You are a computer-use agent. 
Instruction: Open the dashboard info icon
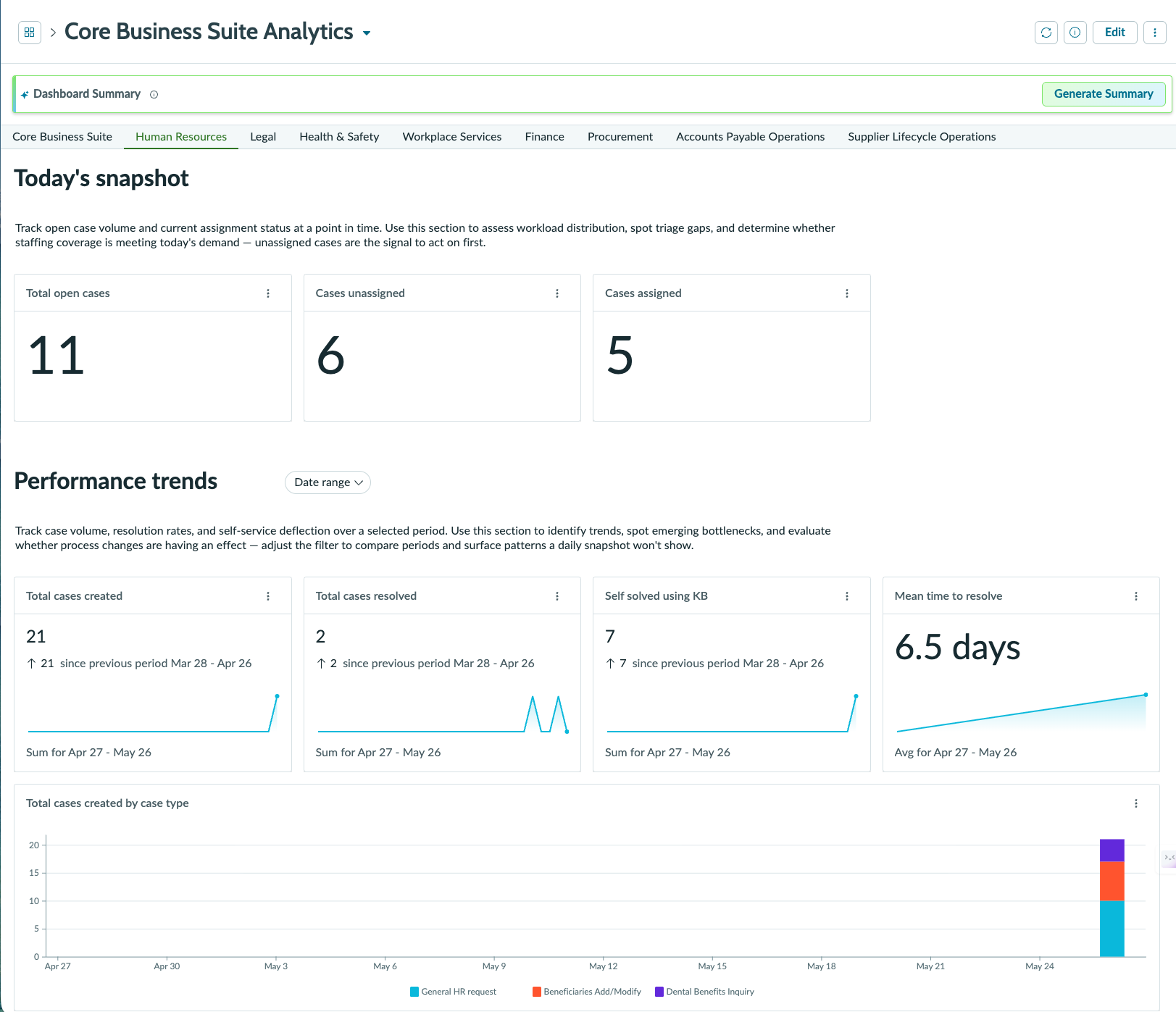click(x=1075, y=33)
